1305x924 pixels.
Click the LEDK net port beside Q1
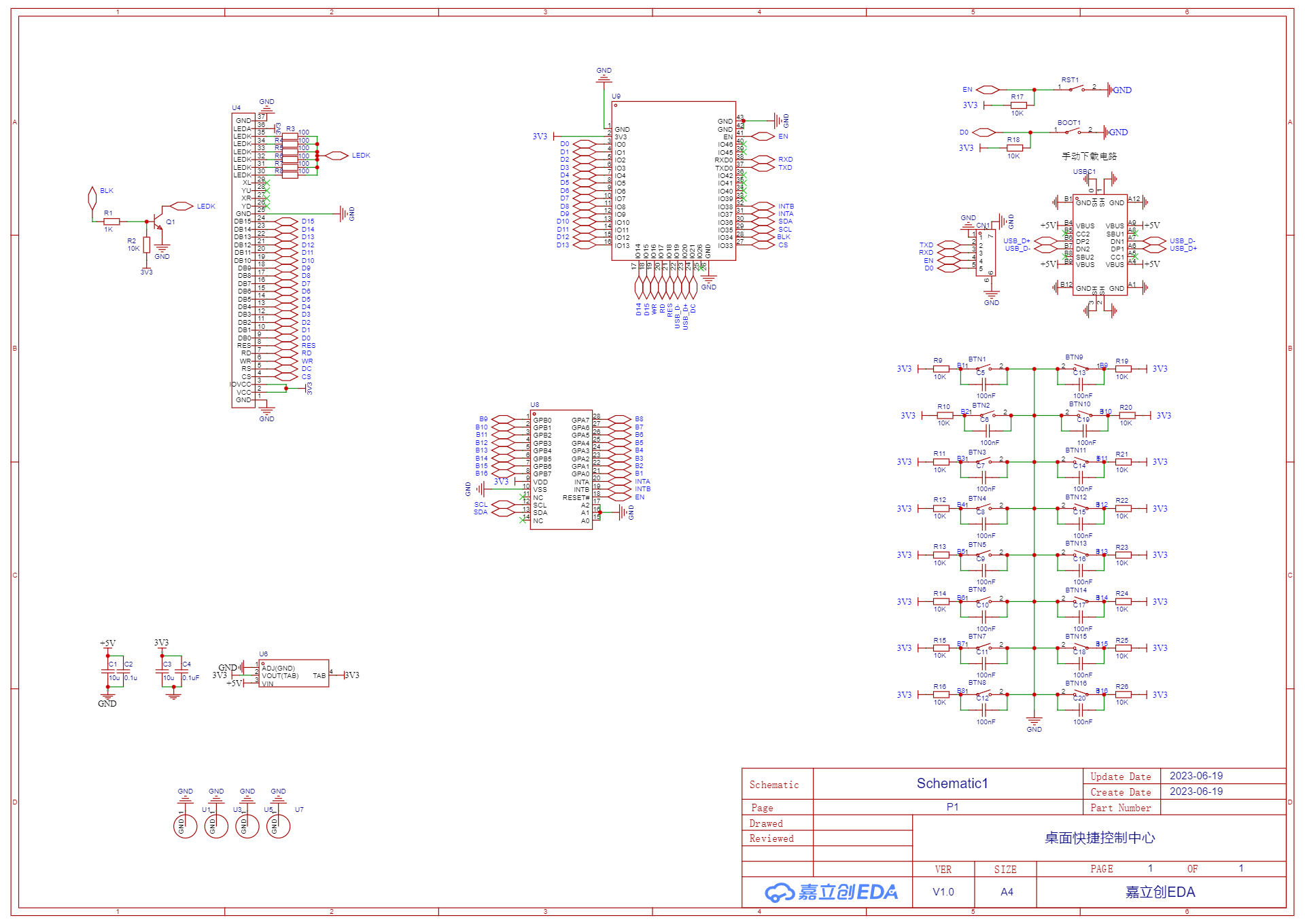point(181,206)
